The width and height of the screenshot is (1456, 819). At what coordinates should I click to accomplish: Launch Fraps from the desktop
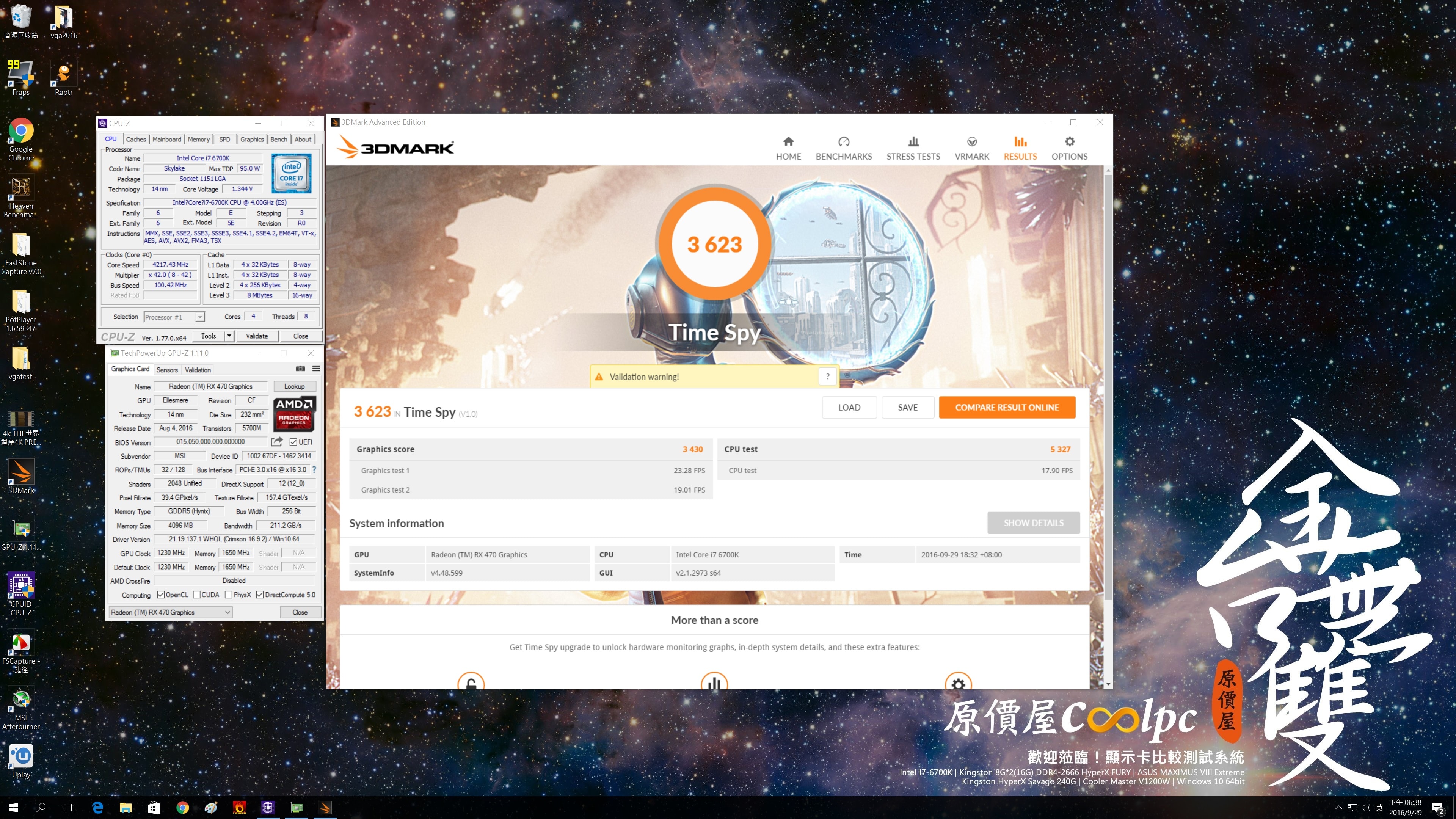[21, 78]
